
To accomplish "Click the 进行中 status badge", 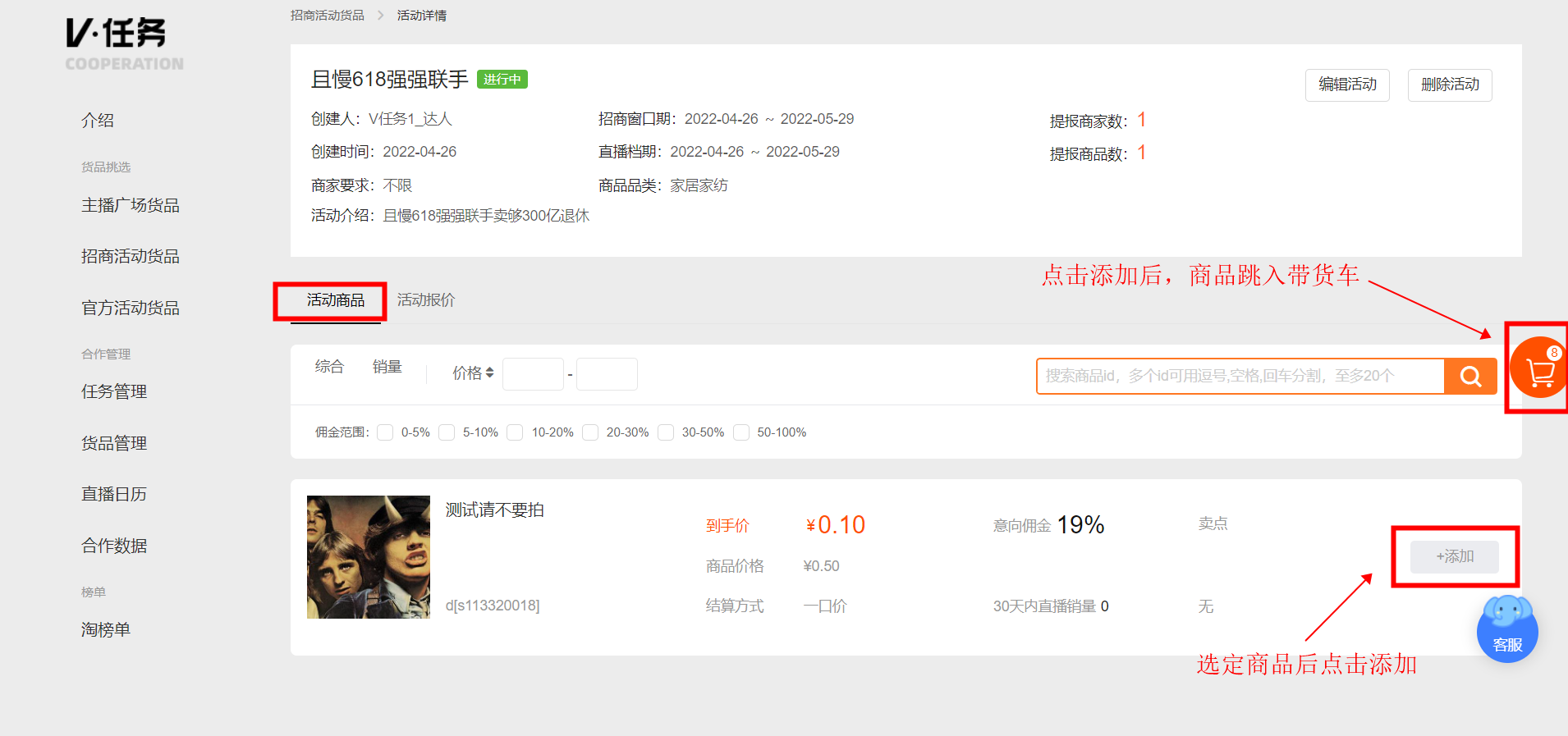I will (x=502, y=80).
